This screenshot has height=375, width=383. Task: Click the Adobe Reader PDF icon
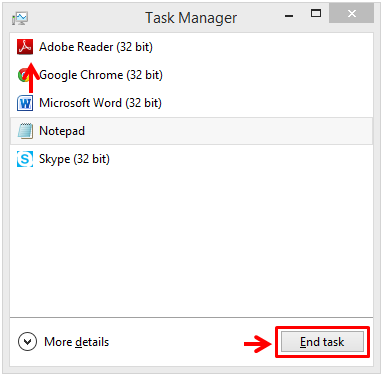(25, 47)
